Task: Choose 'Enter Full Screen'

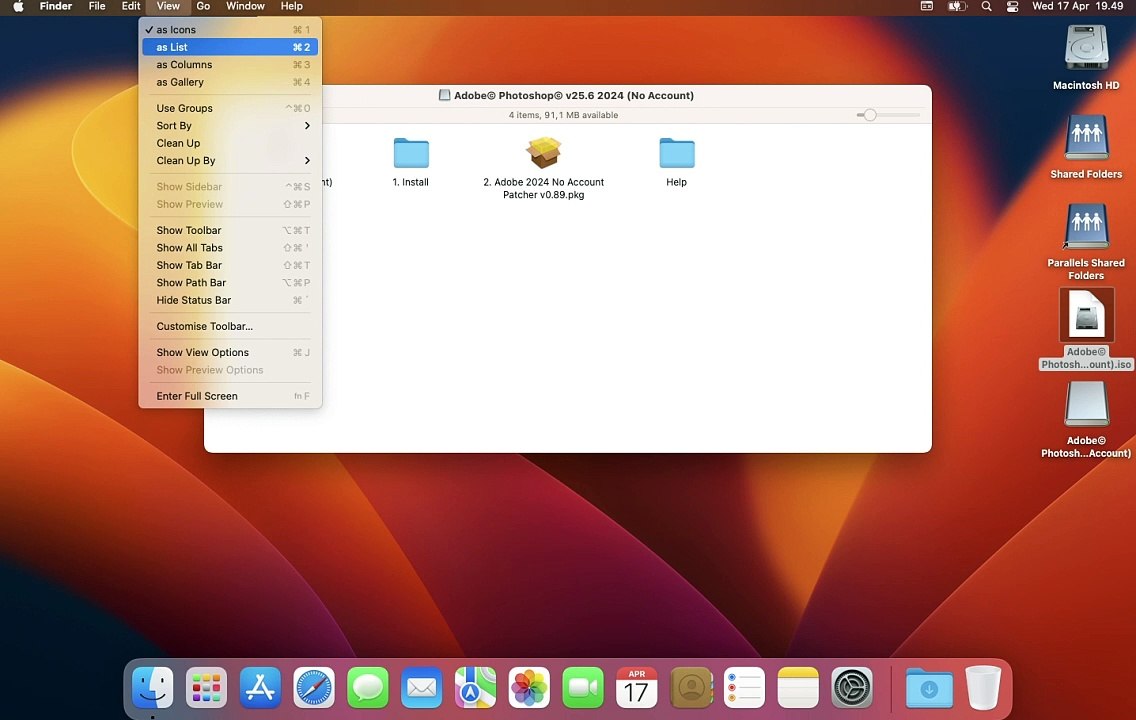Action: [230, 396]
